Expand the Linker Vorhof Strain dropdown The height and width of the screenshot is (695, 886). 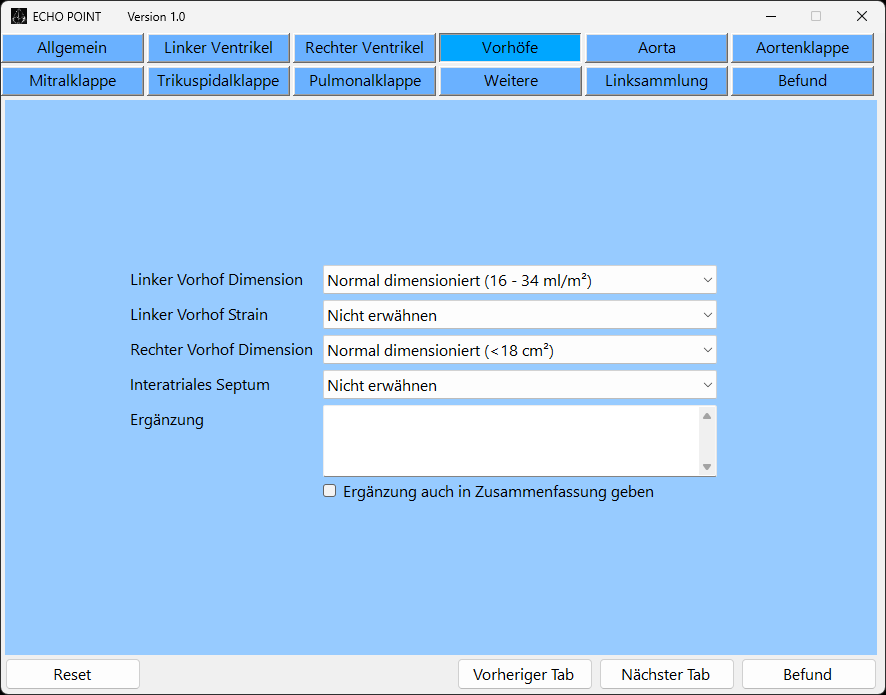click(519, 315)
